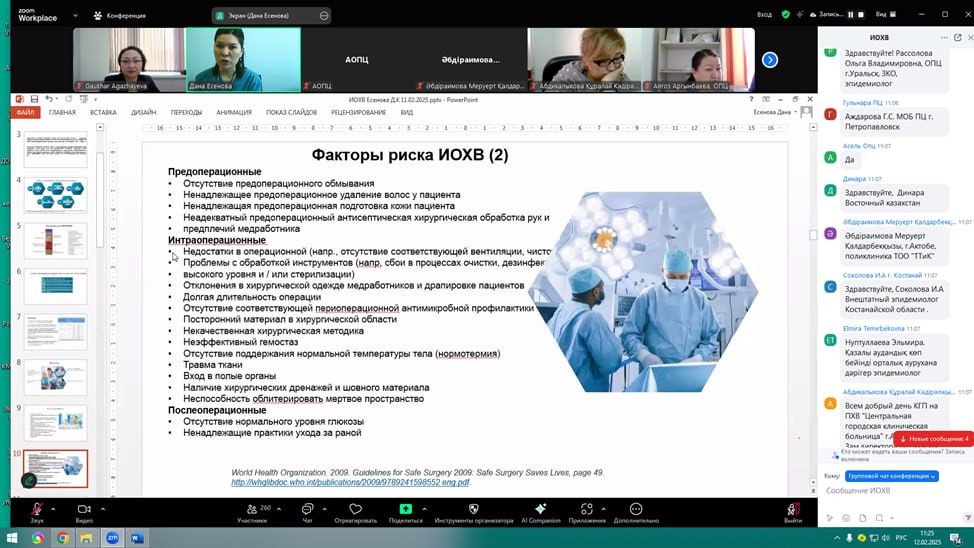This screenshot has width=974, height=548.
Task: Open the Animation ribbon tab
Action: tap(234, 113)
